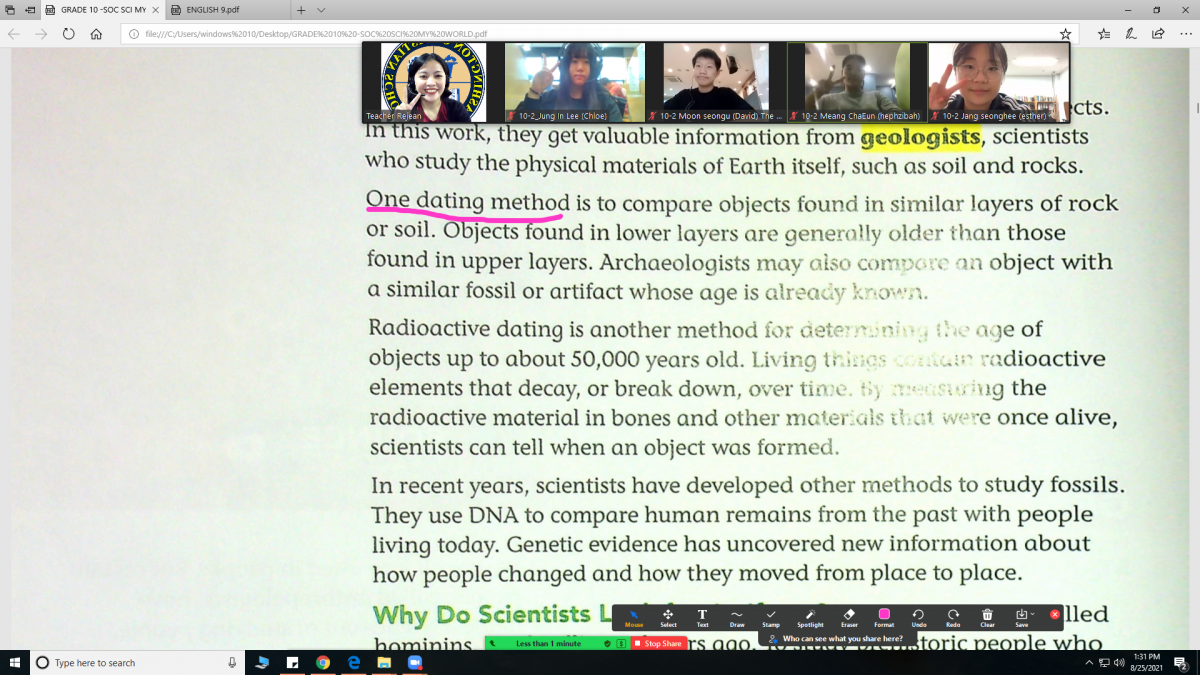Click the underlined text 'One dating method'
Image resolution: width=1200 pixels, height=675 pixels.
pos(468,202)
